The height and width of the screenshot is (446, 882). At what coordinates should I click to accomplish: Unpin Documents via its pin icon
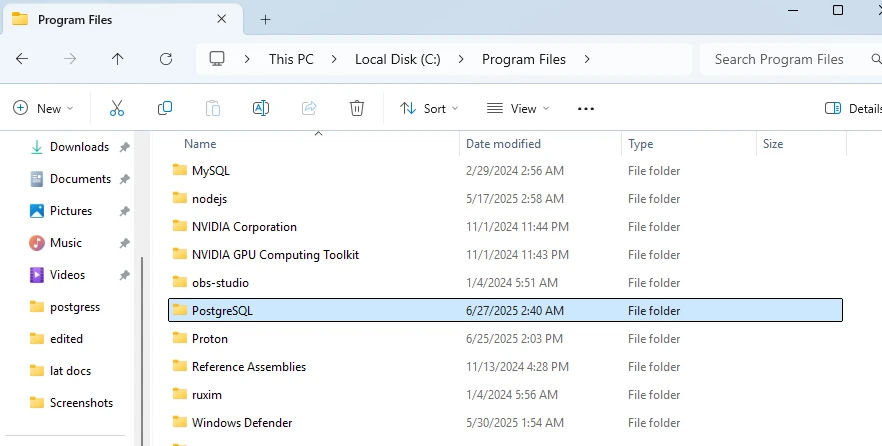pos(124,179)
